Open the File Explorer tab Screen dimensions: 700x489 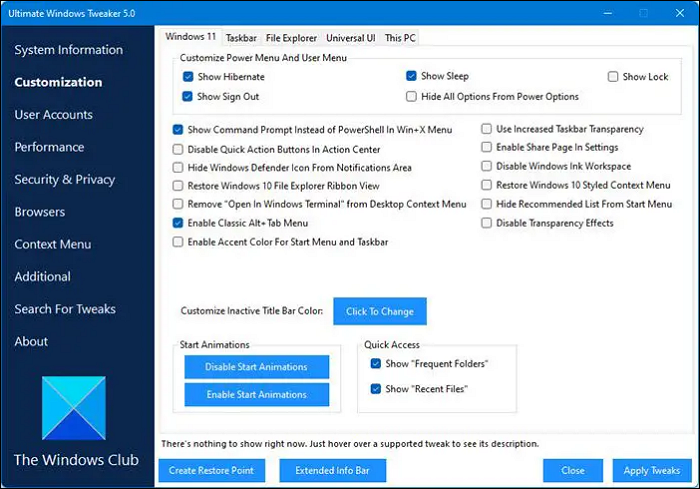click(x=291, y=38)
